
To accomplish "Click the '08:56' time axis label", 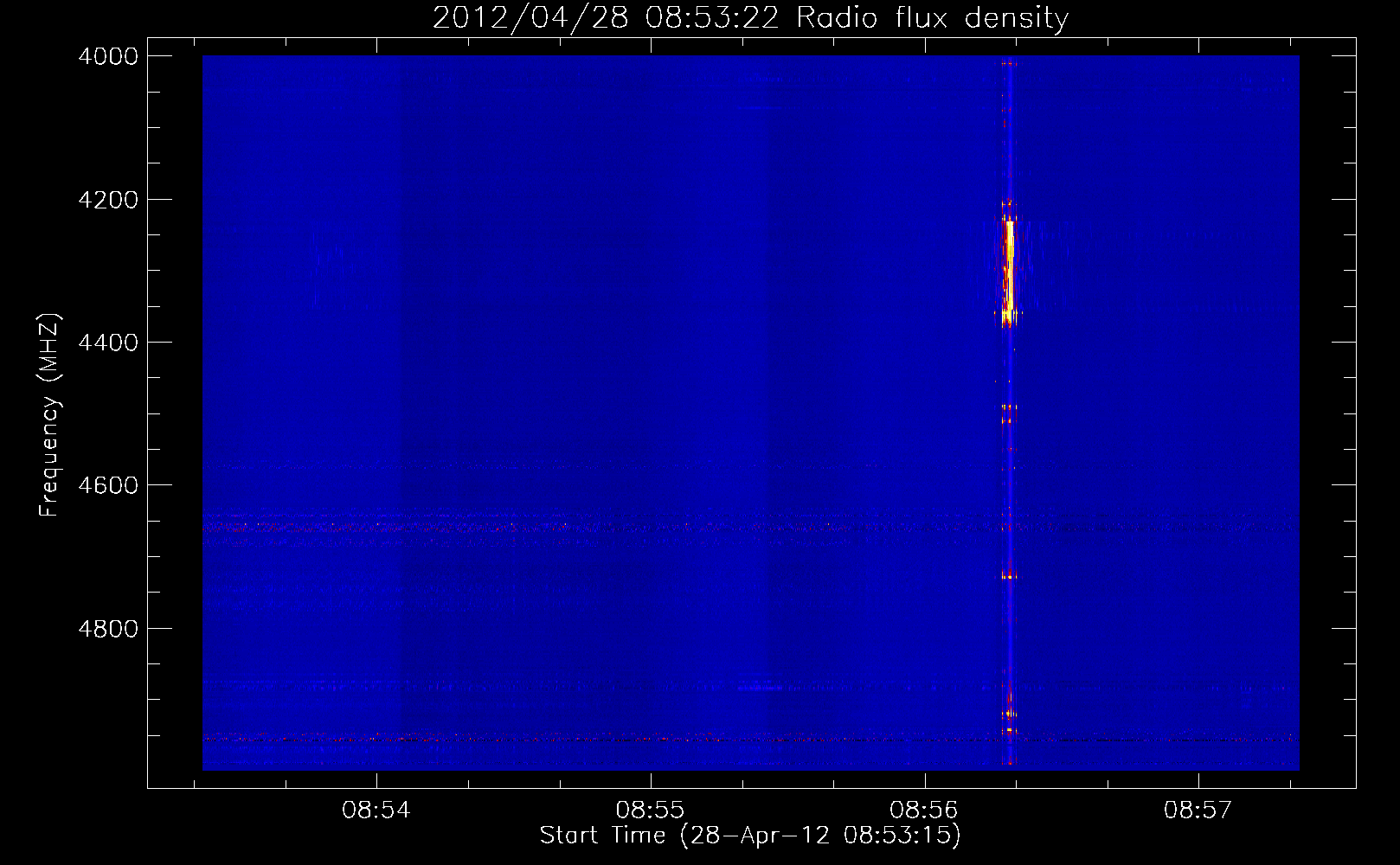I will click(x=924, y=811).
